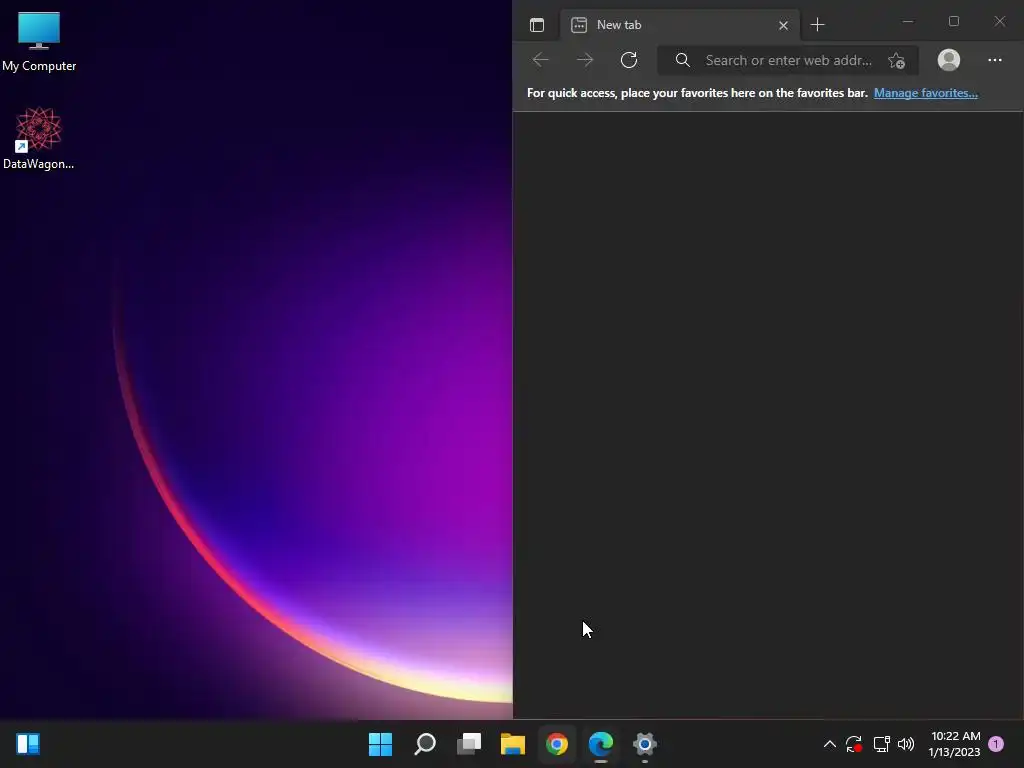The height and width of the screenshot is (768, 1024).
Task: Open Task View on taskbar
Action: pyautogui.click(x=469, y=744)
